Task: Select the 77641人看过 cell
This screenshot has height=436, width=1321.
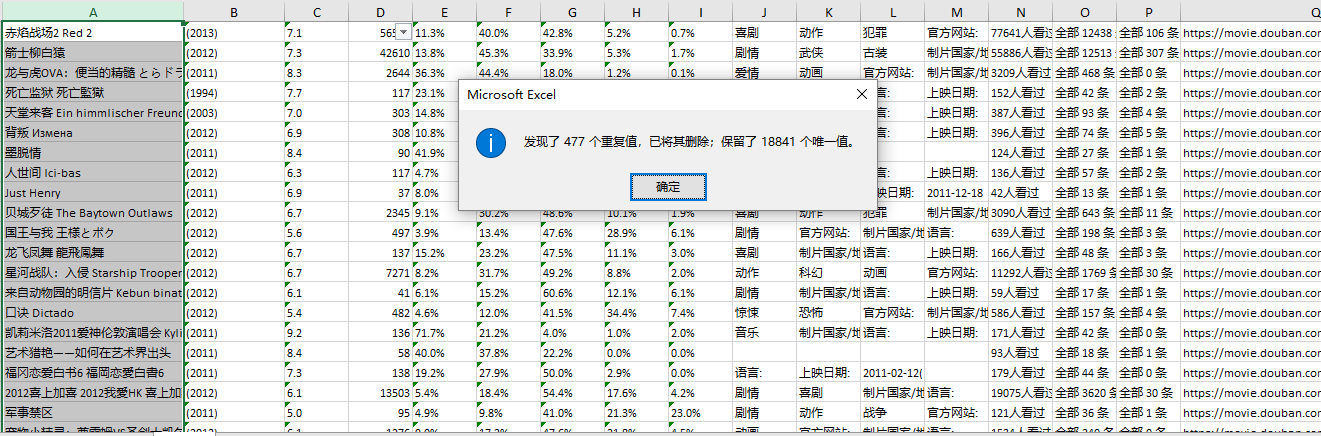Action: tap(1020, 33)
